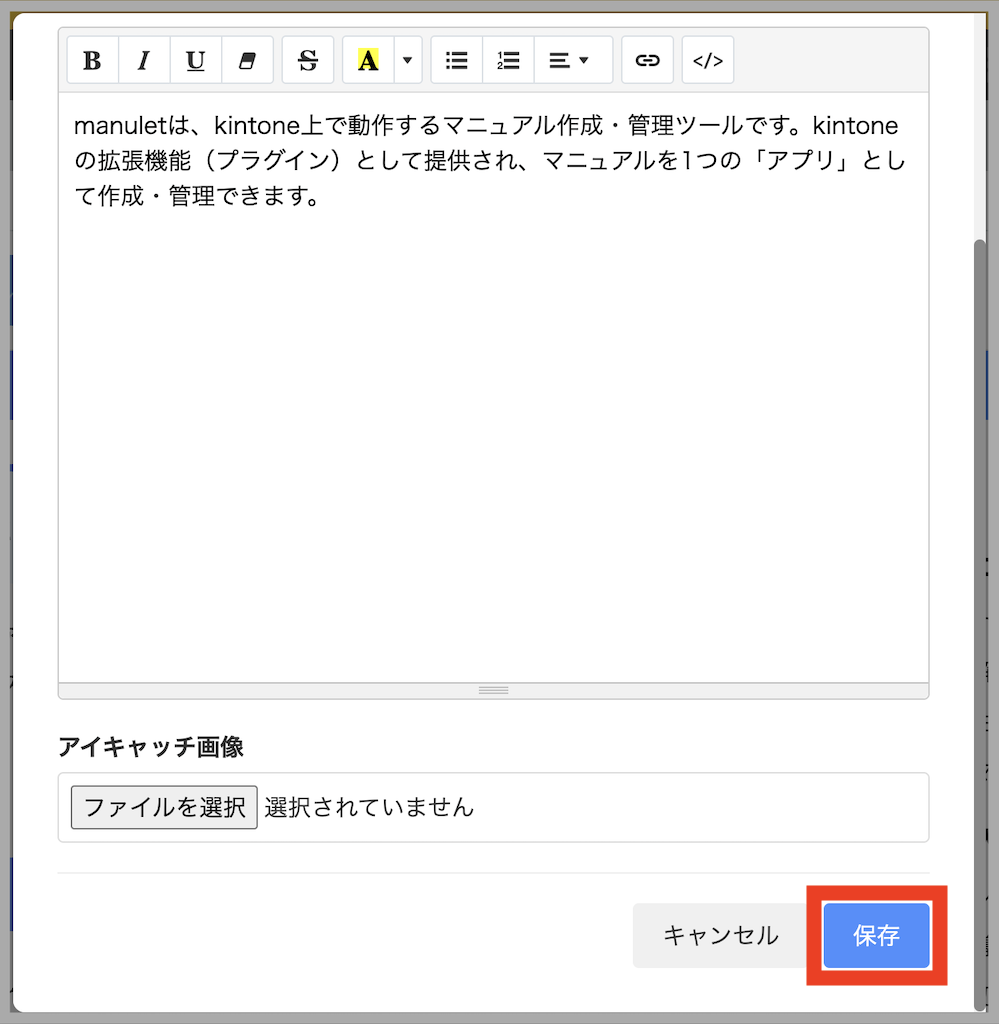
Task: Expand the paragraph alignment dropdown
Action: 573,60
